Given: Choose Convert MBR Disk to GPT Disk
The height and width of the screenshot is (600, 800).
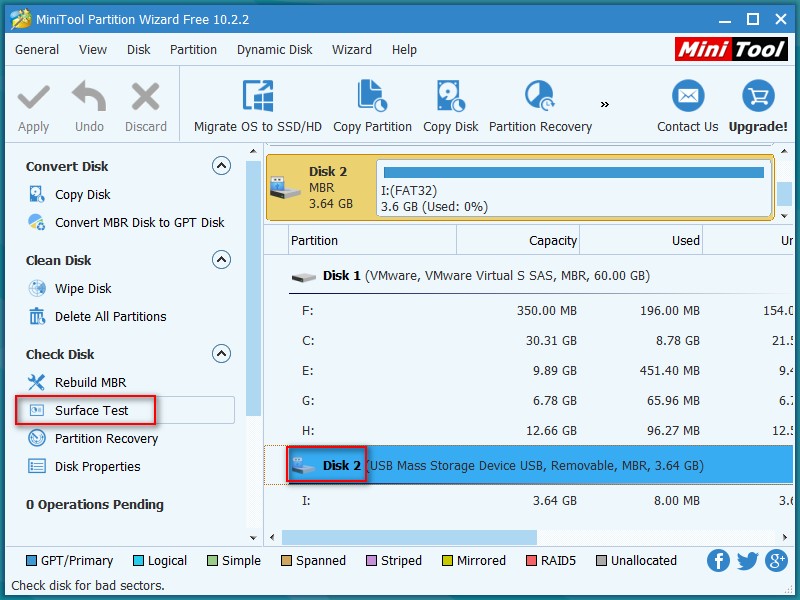Looking at the screenshot, I should click(x=139, y=222).
